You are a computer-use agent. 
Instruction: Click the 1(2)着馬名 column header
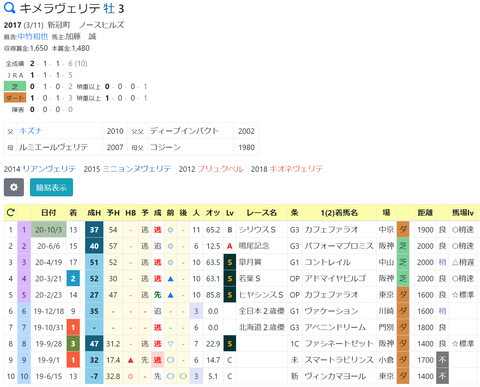click(x=339, y=212)
